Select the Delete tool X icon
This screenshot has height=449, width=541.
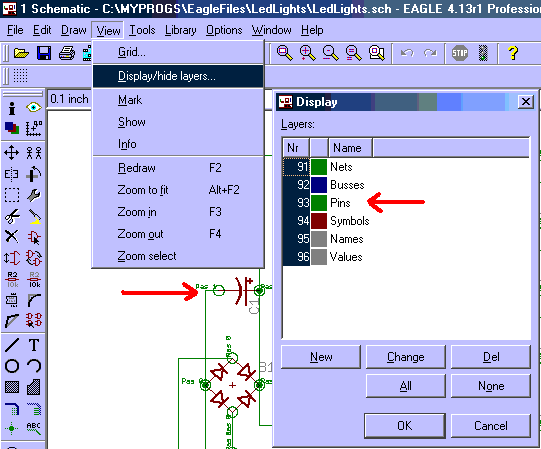(x=11, y=237)
